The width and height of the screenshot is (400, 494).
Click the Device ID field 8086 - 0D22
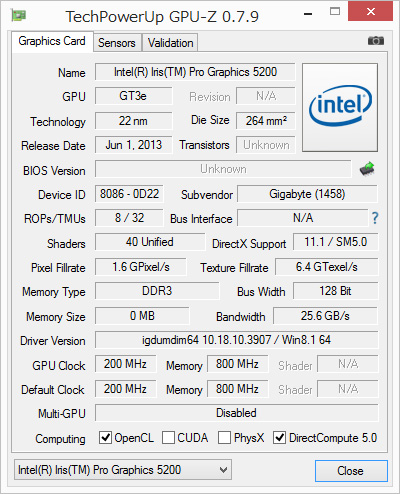pyautogui.click(x=129, y=194)
